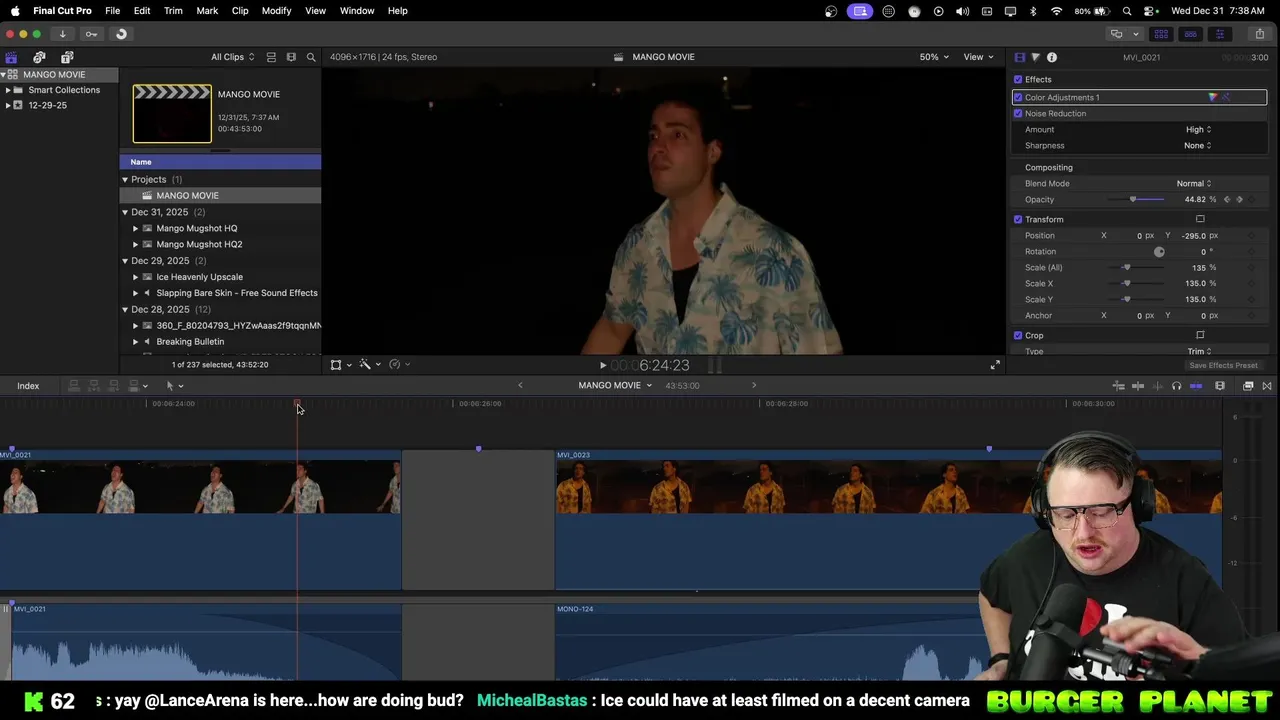The height and width of the screenshot is (720, 1280).
Task: Open the Window menu
Action: coord(357,10)
